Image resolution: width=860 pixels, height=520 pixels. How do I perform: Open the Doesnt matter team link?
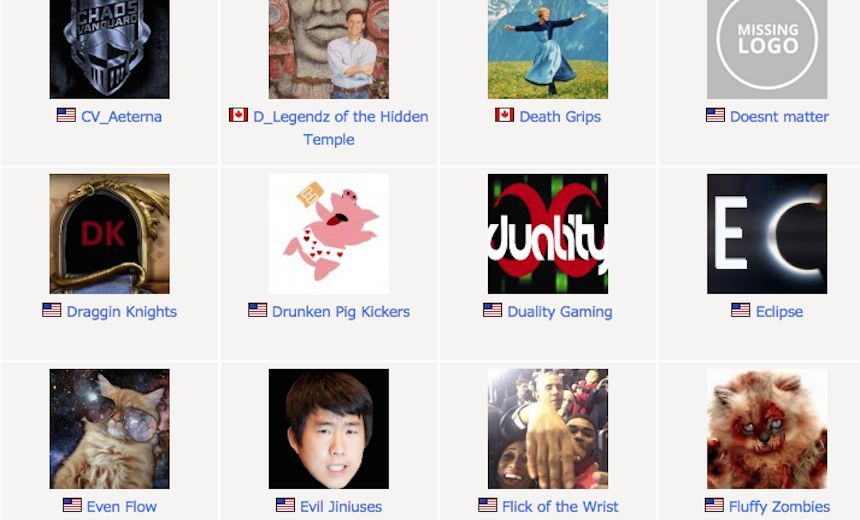click(x=779, y=117)
